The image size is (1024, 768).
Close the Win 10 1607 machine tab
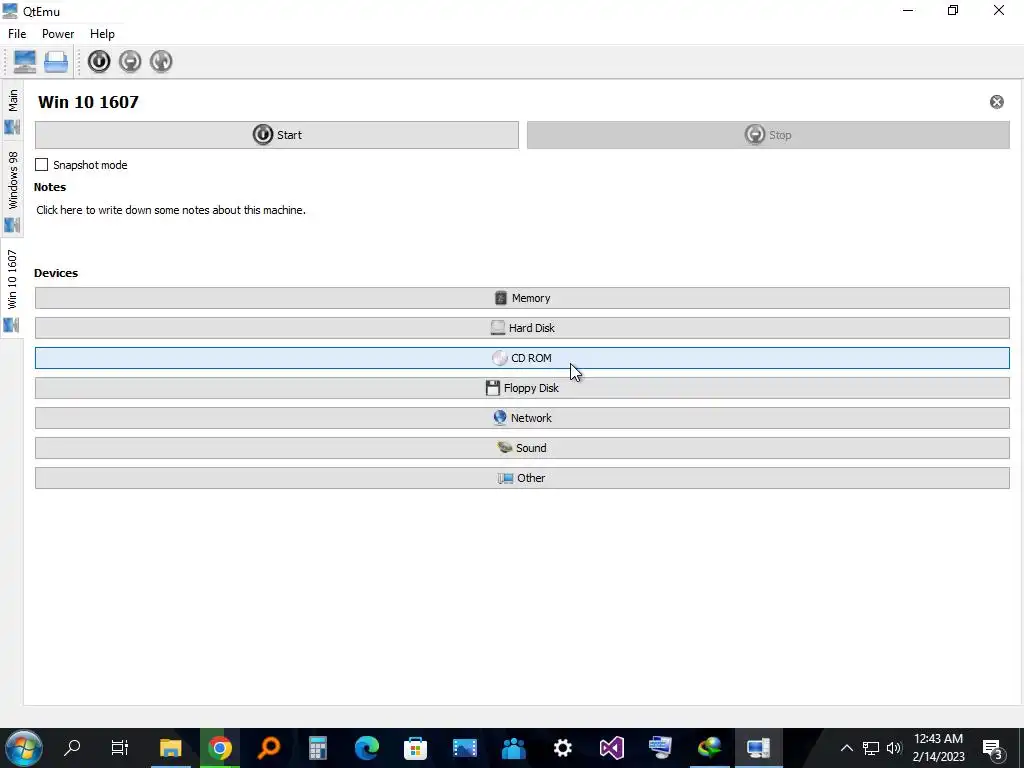point(997,102)
